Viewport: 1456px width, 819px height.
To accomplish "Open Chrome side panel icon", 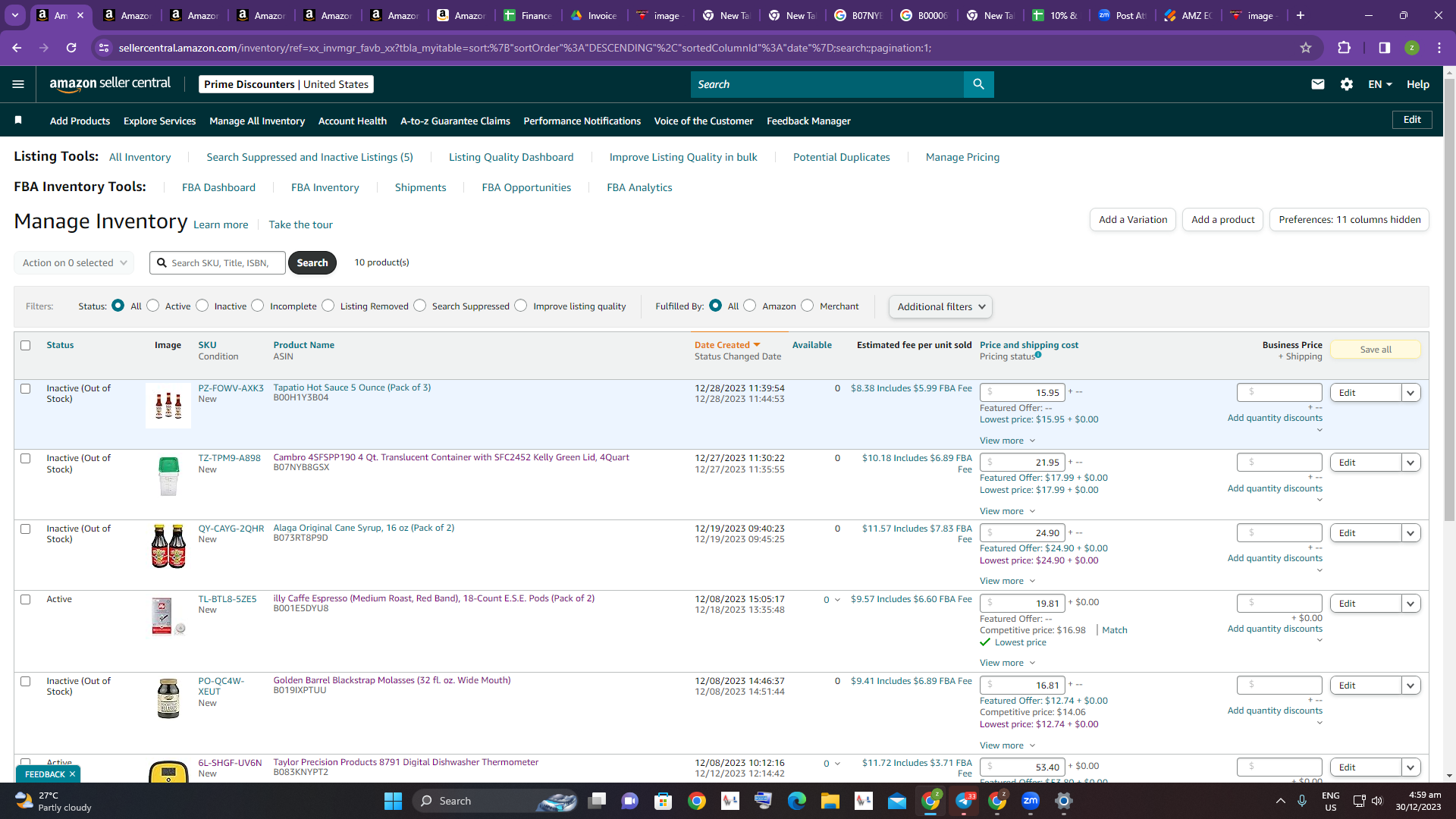I will click(x=1385, y=48).
